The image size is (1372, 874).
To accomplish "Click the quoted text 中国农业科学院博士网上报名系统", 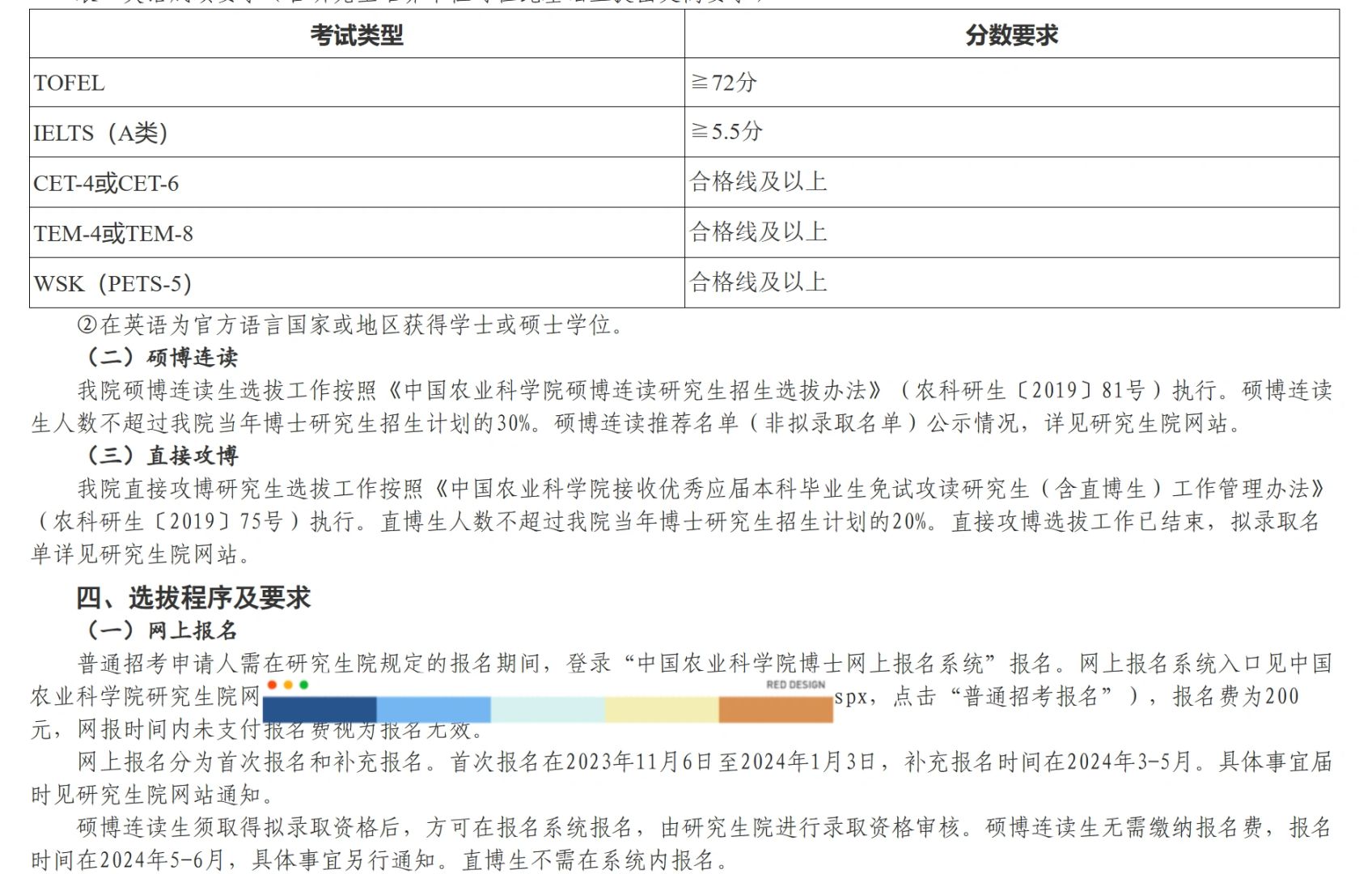I will 810,664.
